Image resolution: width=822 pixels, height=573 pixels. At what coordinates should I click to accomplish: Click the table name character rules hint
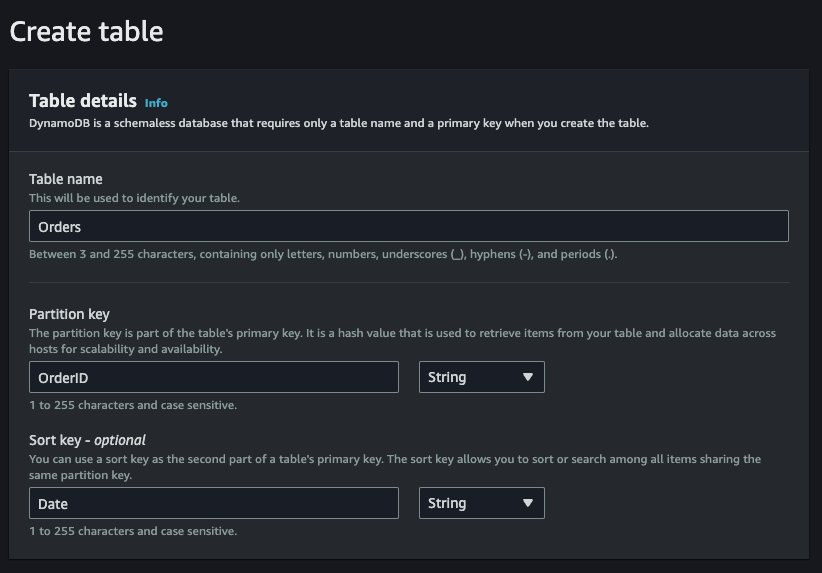point(323,254)
